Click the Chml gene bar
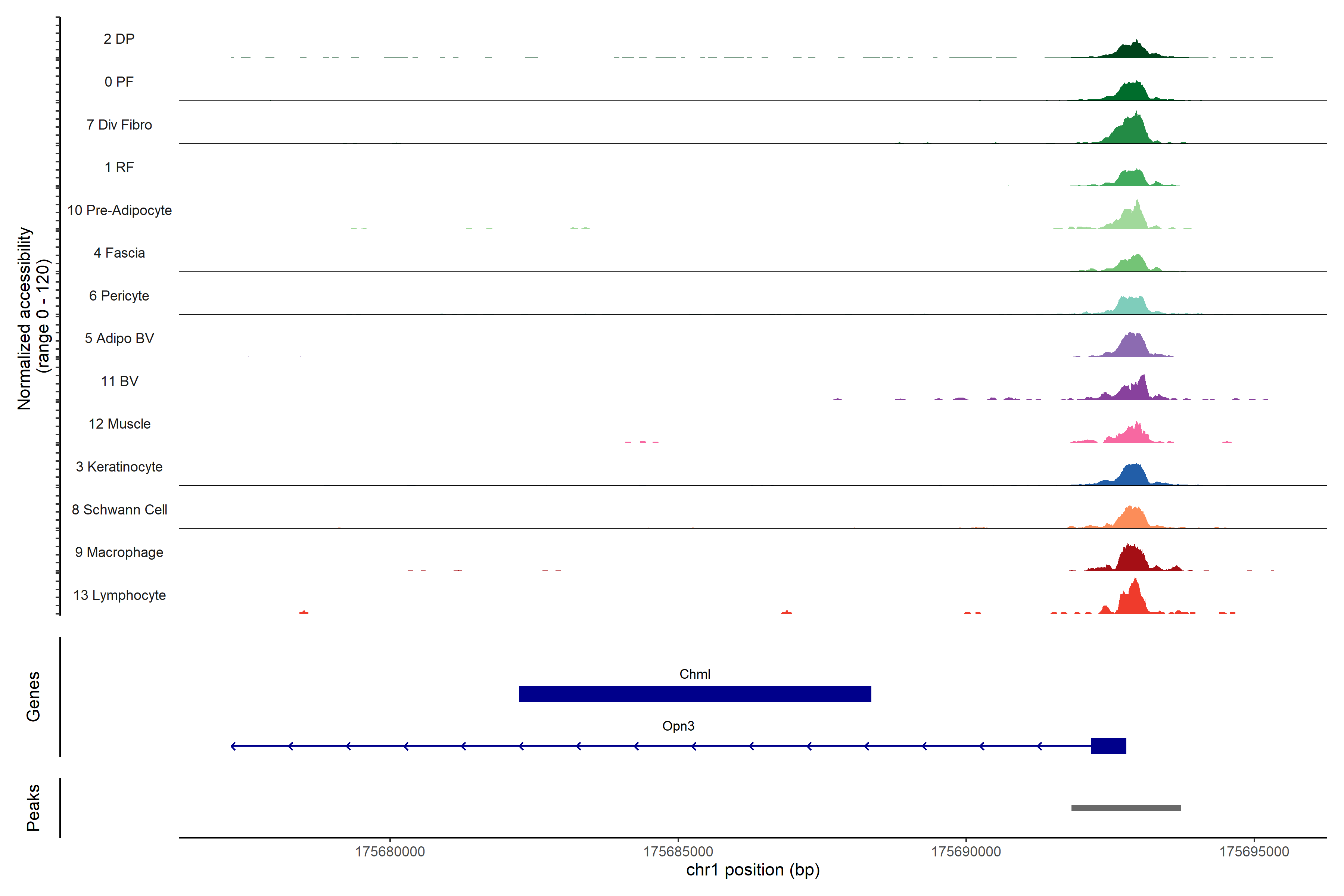This screenshot has width=1344, height=896. pyautogui.click(x=695, y=694)
